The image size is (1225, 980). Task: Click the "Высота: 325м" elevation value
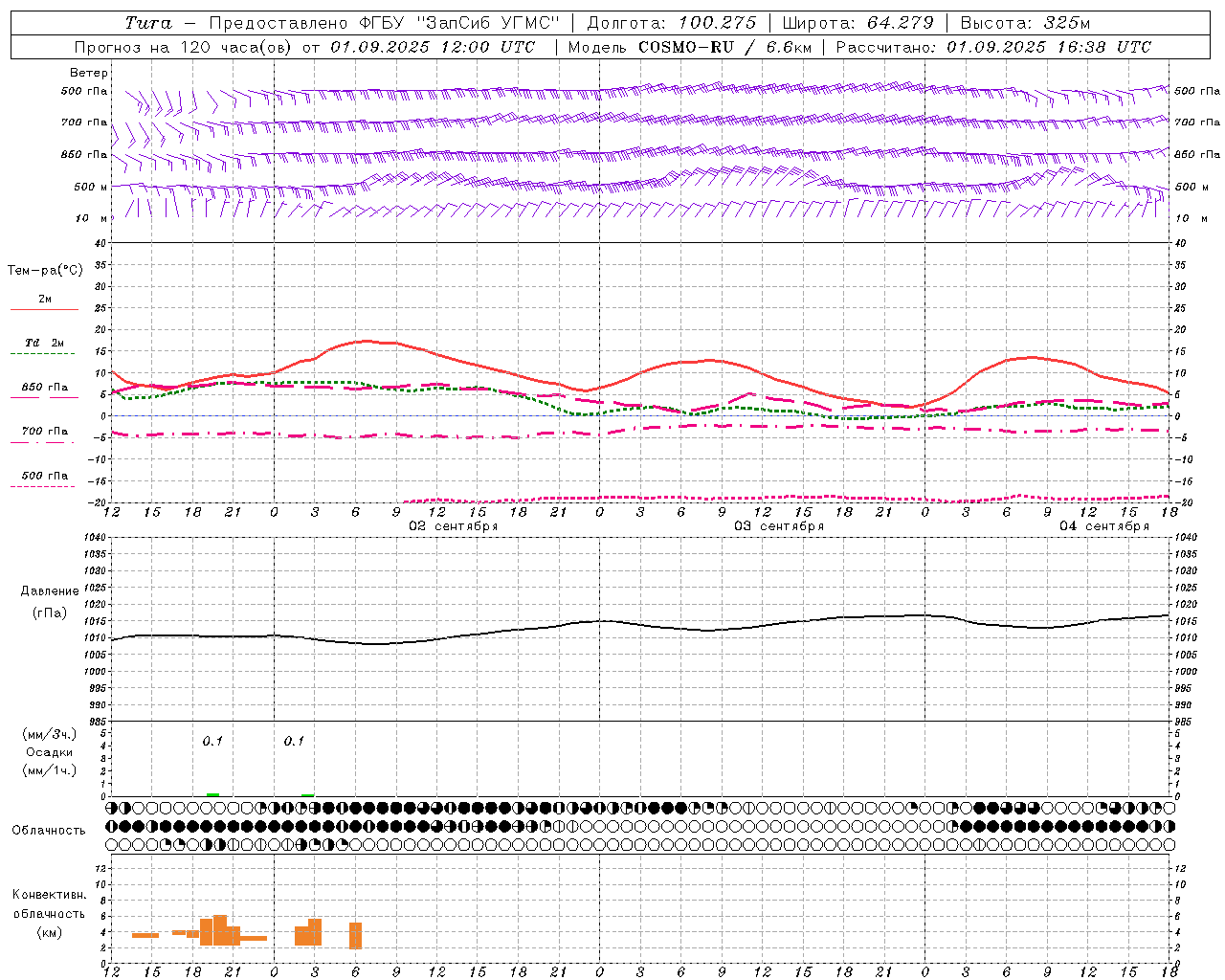[x=1025, y=23]
